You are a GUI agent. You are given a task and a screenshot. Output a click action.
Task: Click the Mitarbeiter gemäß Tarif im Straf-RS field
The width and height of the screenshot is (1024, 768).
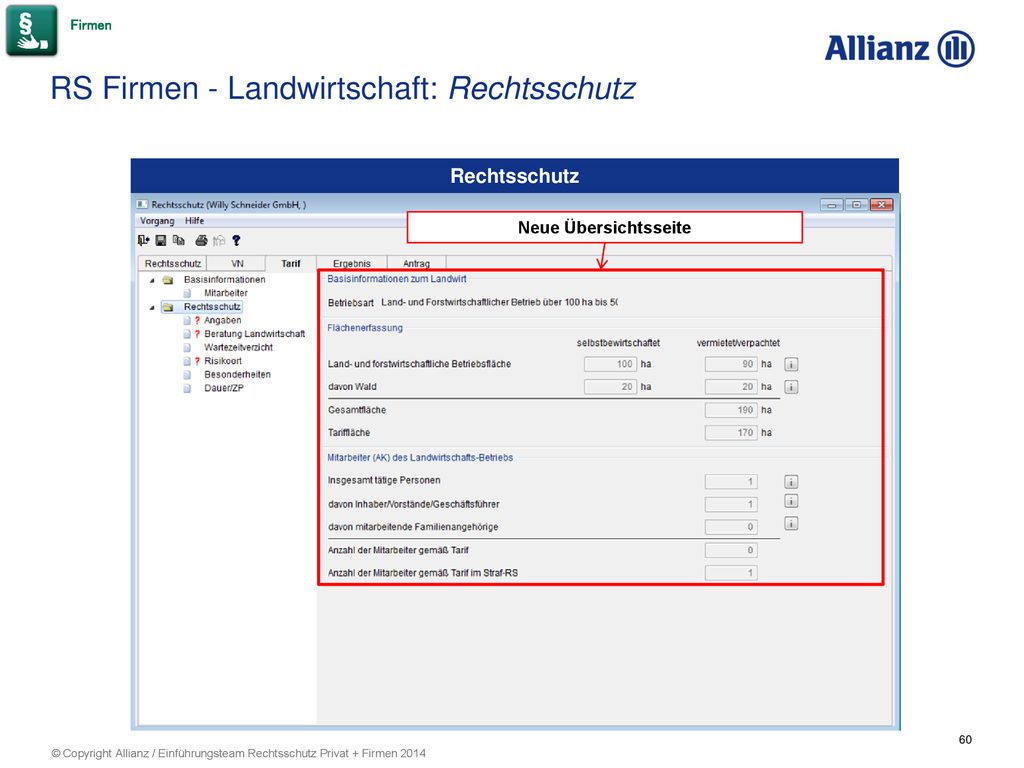coord(731,573)
